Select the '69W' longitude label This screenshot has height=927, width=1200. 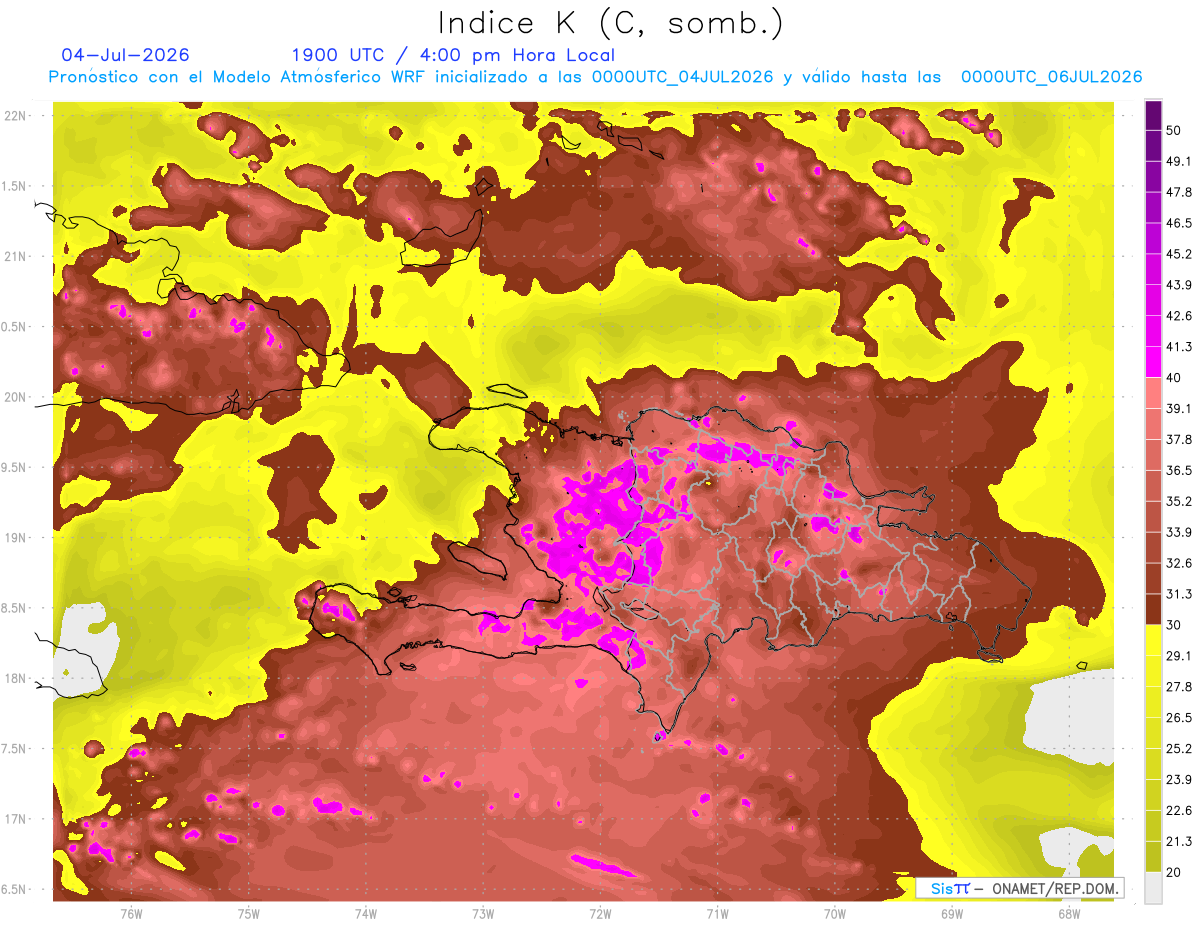952,914
